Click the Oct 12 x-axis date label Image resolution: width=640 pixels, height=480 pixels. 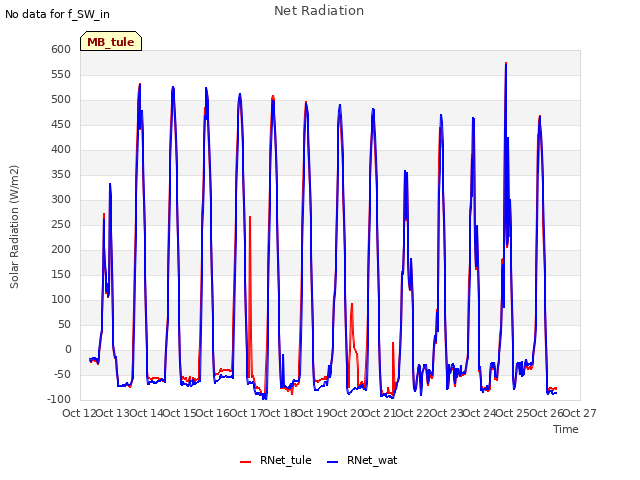[x=79, y=413]
